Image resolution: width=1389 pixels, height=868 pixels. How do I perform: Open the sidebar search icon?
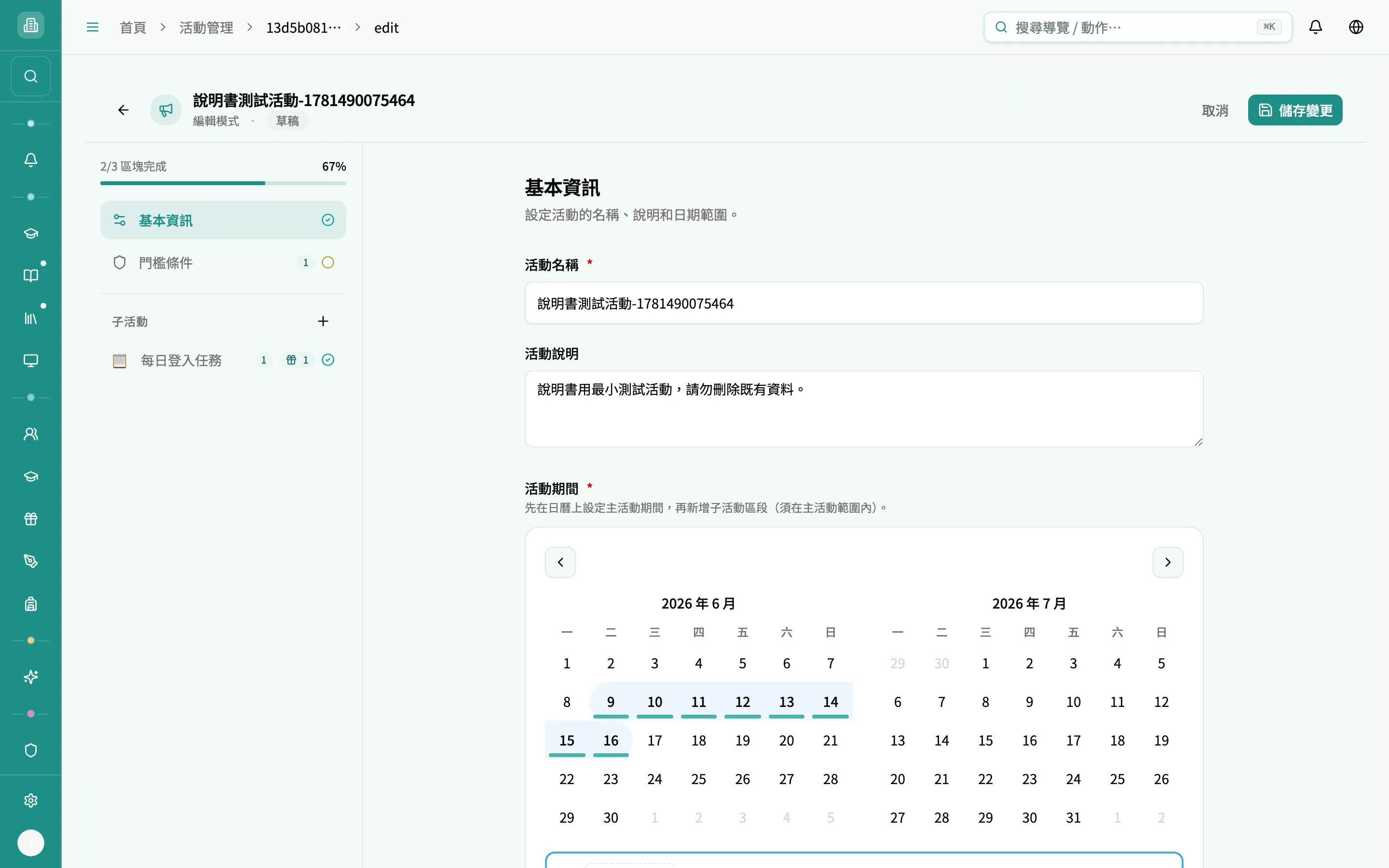(x=31, y=76)
